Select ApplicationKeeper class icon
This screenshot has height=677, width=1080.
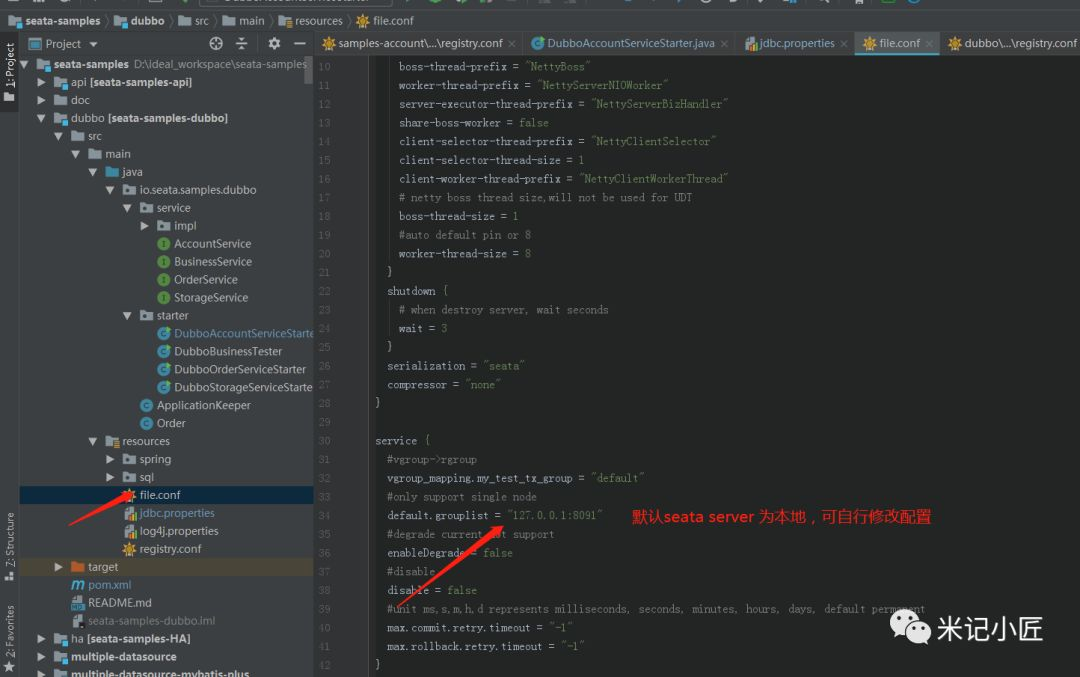tap(146, 405)
